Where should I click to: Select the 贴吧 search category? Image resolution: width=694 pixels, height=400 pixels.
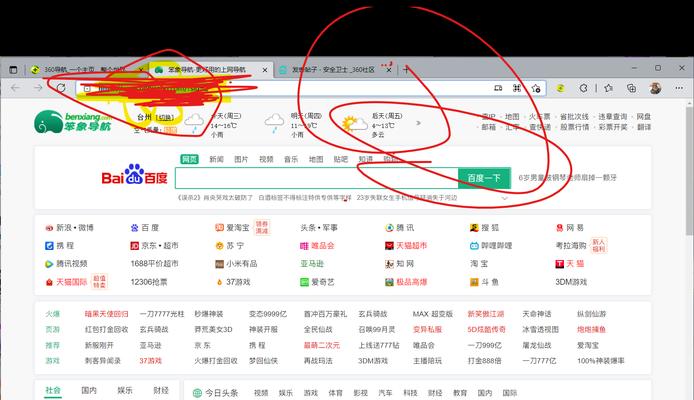[340, 159]
